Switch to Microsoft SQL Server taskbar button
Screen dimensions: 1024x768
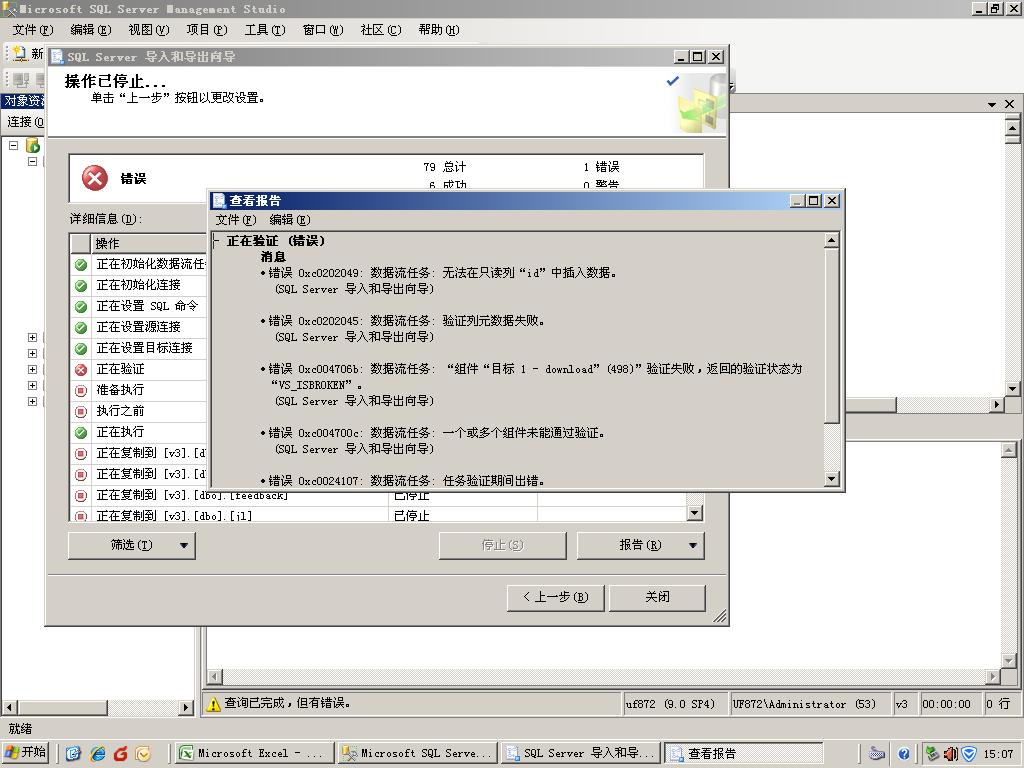click(x=418, y=753)
